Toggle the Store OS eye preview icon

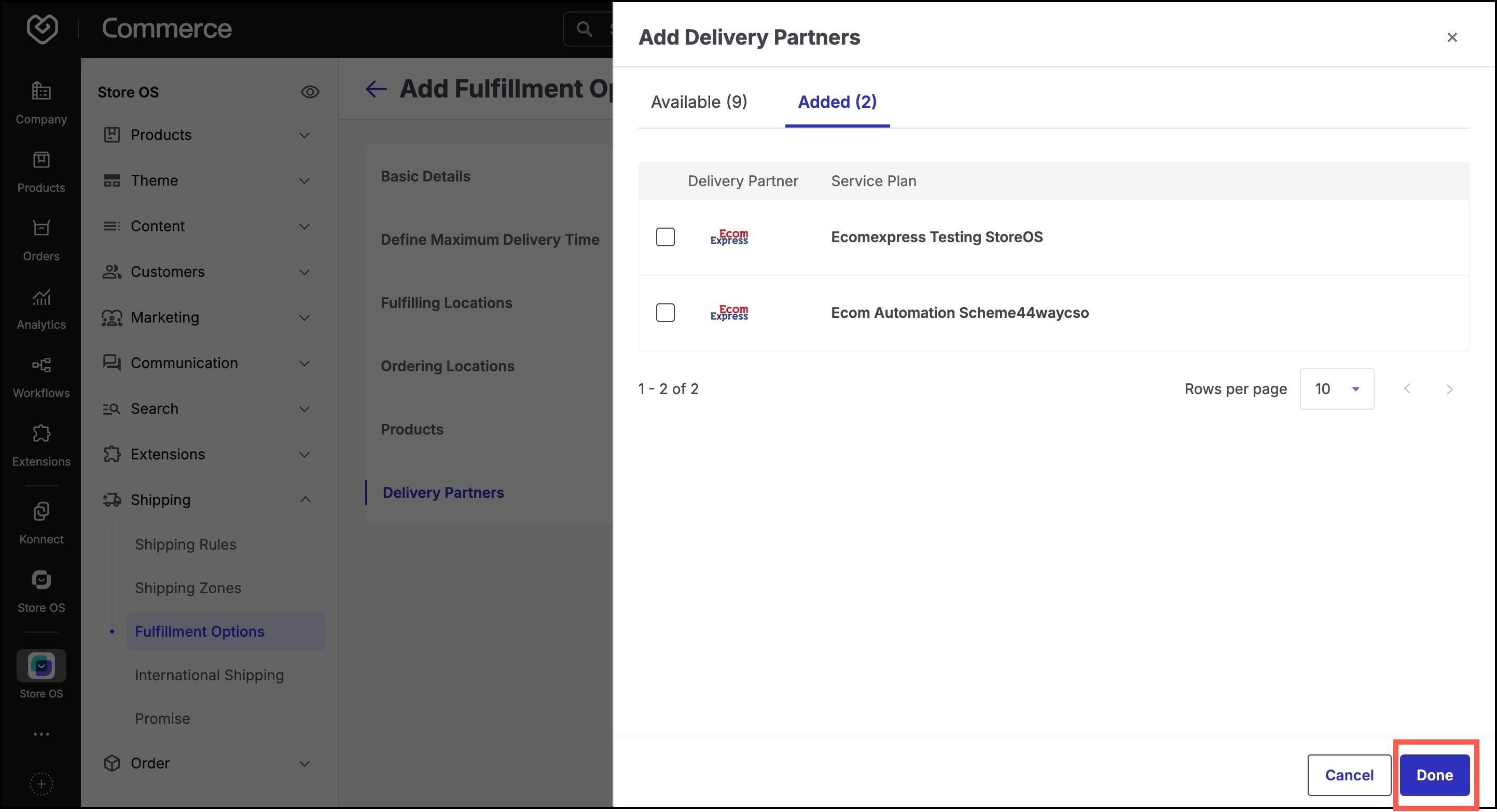pyautogui.click(x=310, y=92)
